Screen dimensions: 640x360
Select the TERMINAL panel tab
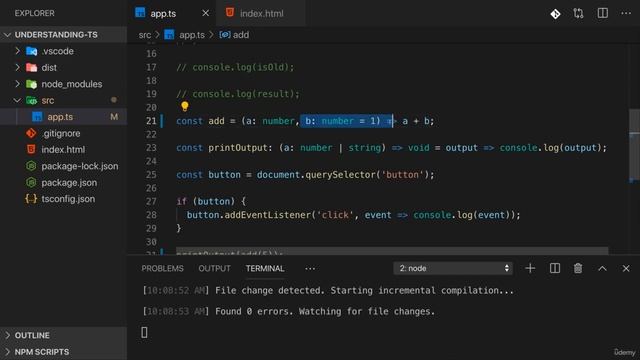(x=265, y=269)
